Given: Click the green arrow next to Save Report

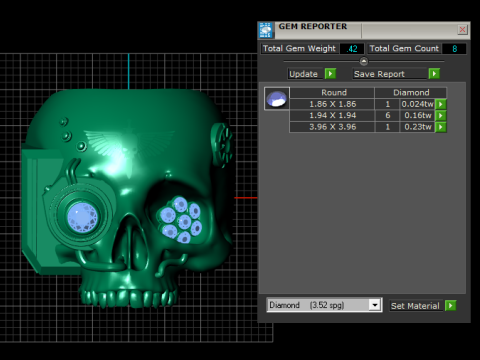Looking at the screenshot, I should (x=434, y=73).
